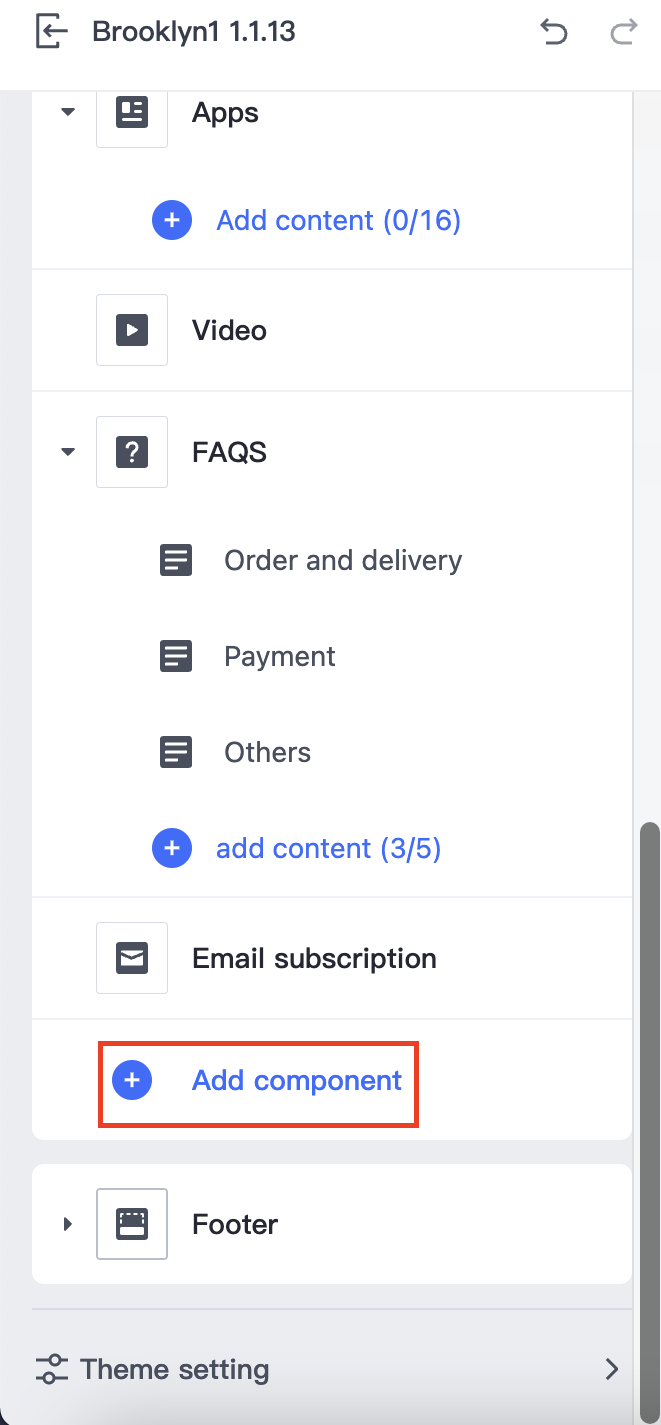Image resolution: width=661 pixels, height=1425 pixels.
Task: Select the Apps section icon
Action: pos(132,113)
